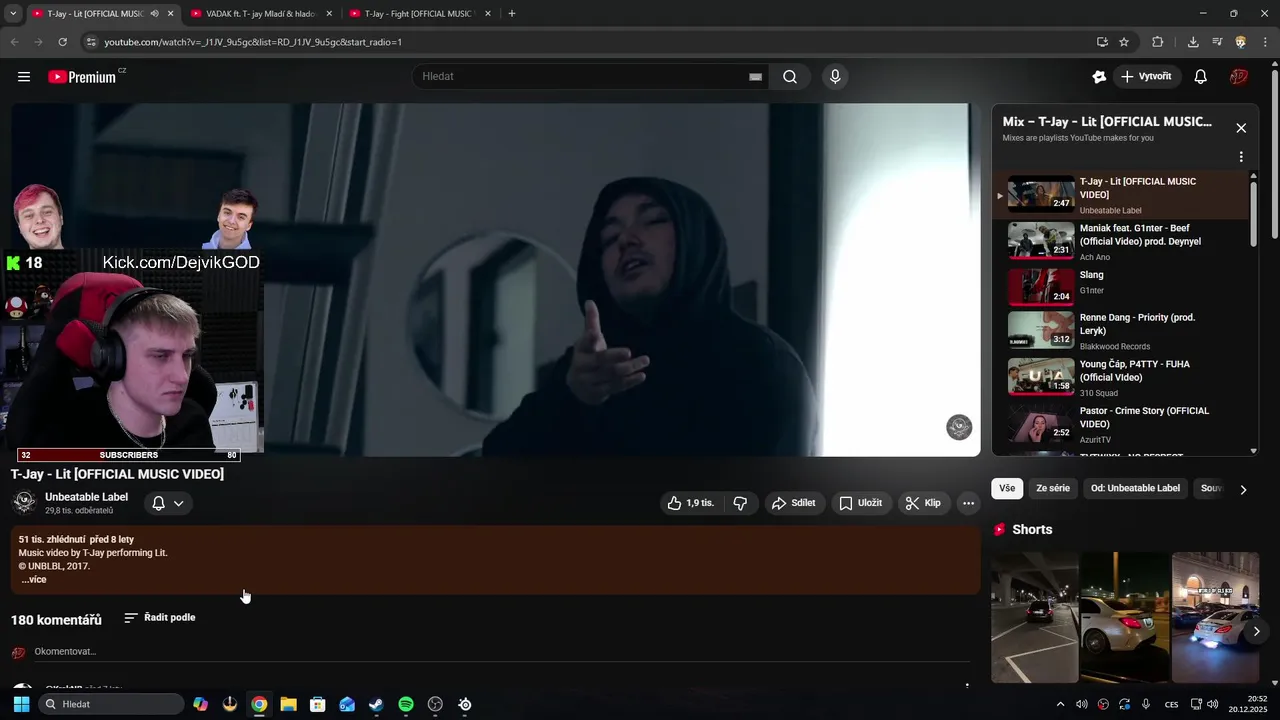The height and width of the screenshot is (720, 1280).
Task: Like the video (1,9 tis.)
Action: [x=690, y=503]
